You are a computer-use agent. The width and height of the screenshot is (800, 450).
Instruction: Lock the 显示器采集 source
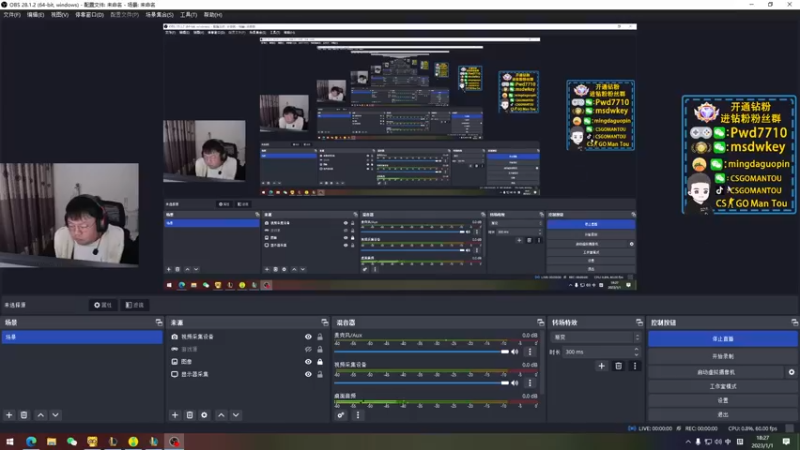[320, 374]
